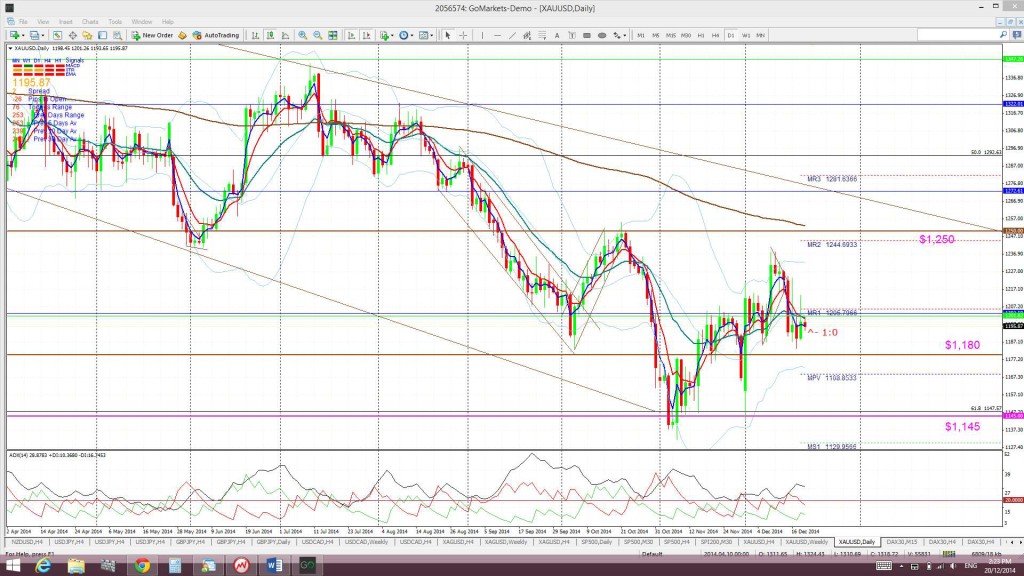Switch the chart to candlesticks type
This screenshot has width=1024, height=576.
click(x=270, y=35)
